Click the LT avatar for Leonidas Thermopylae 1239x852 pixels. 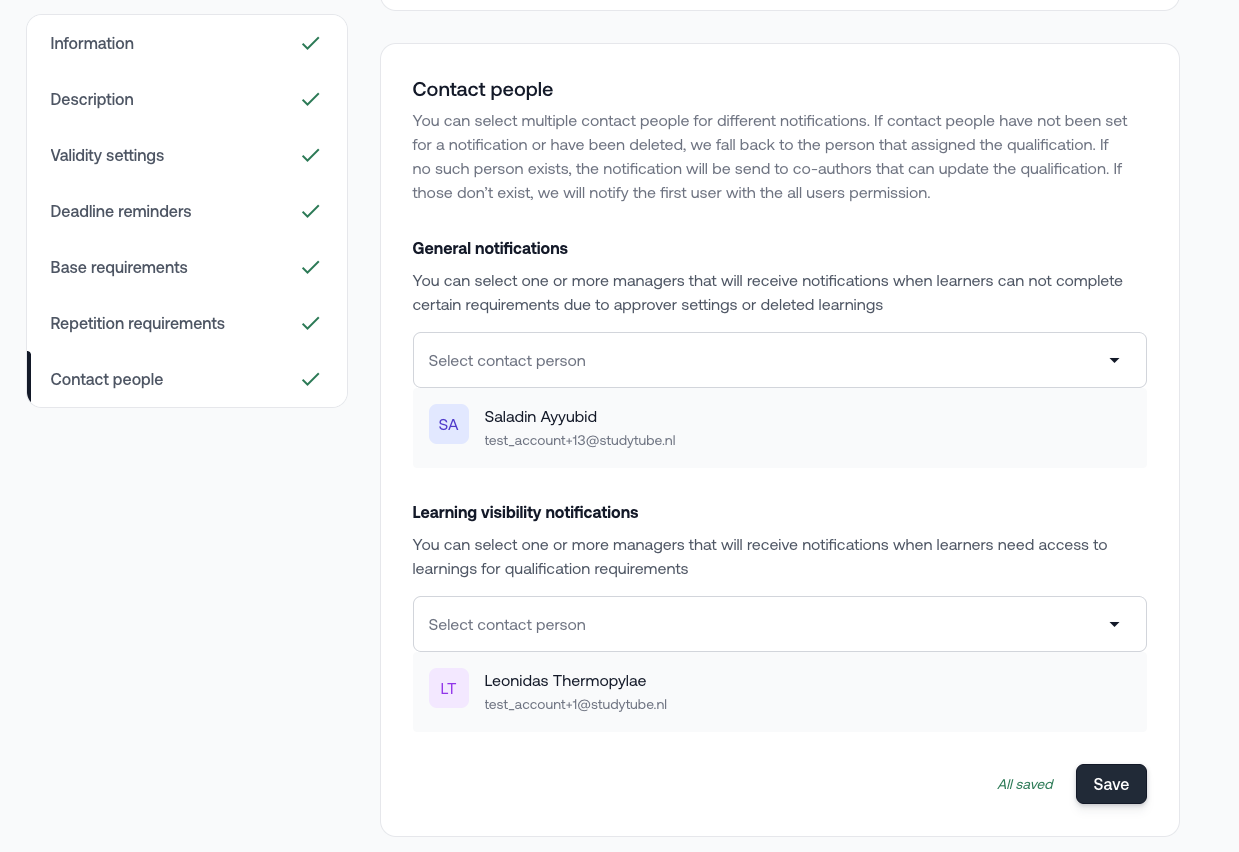[x=449, y=689]
